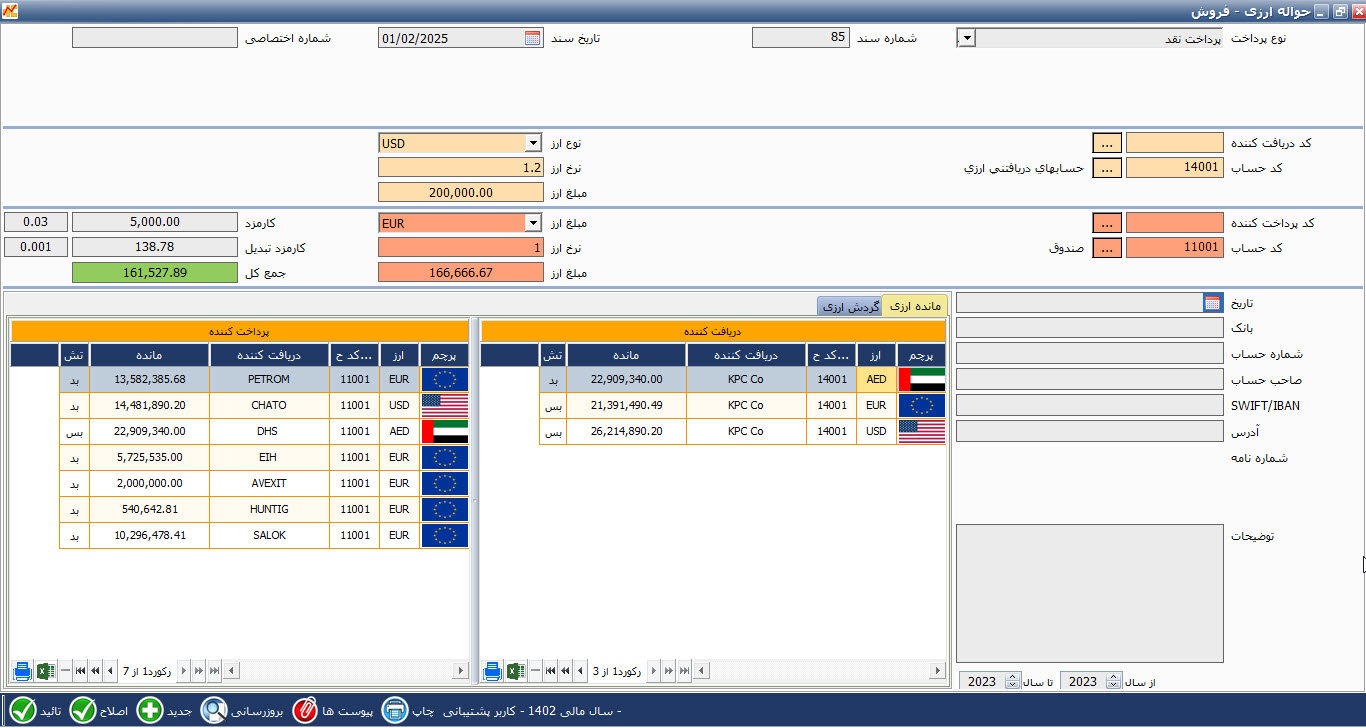
Task: Open calendar picker for تاریخ سند
Action: 532,38
